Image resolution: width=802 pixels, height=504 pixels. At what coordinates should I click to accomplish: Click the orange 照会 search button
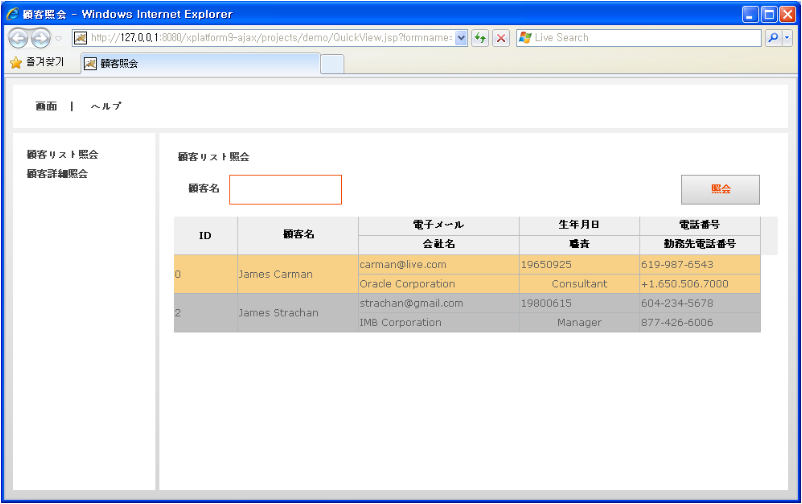(720, 189)
